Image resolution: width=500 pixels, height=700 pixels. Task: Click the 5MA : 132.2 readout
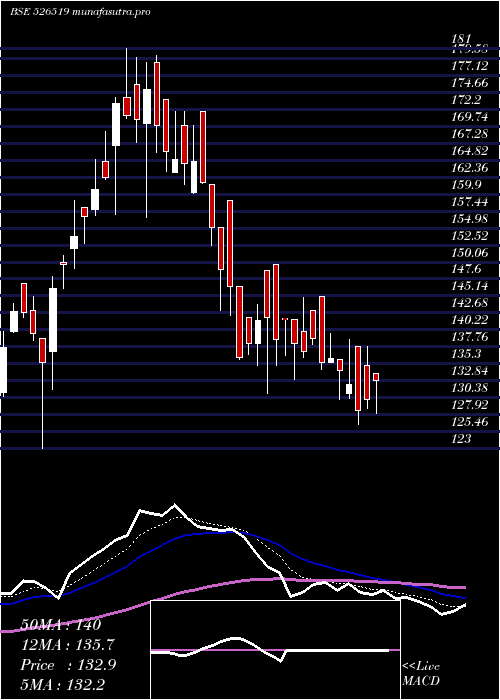click(62, 684)
